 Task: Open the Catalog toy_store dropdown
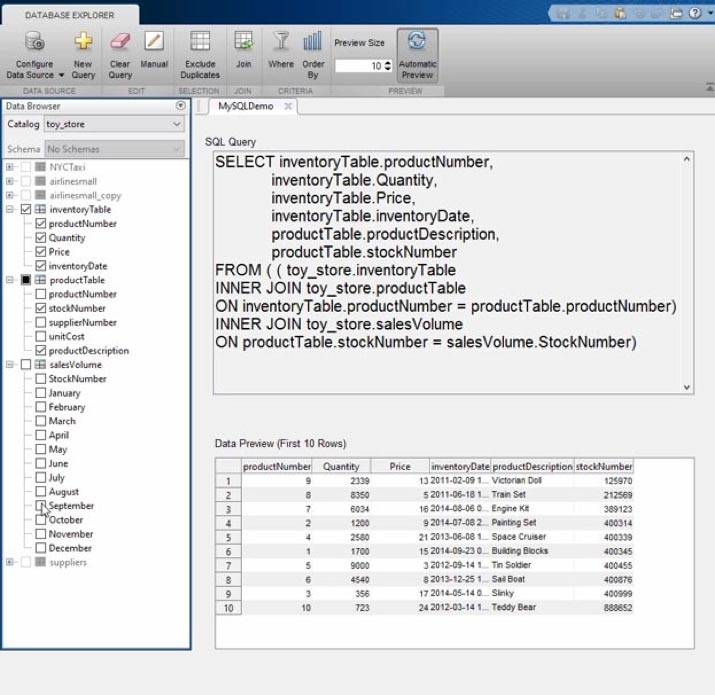[x=114, y=125]
